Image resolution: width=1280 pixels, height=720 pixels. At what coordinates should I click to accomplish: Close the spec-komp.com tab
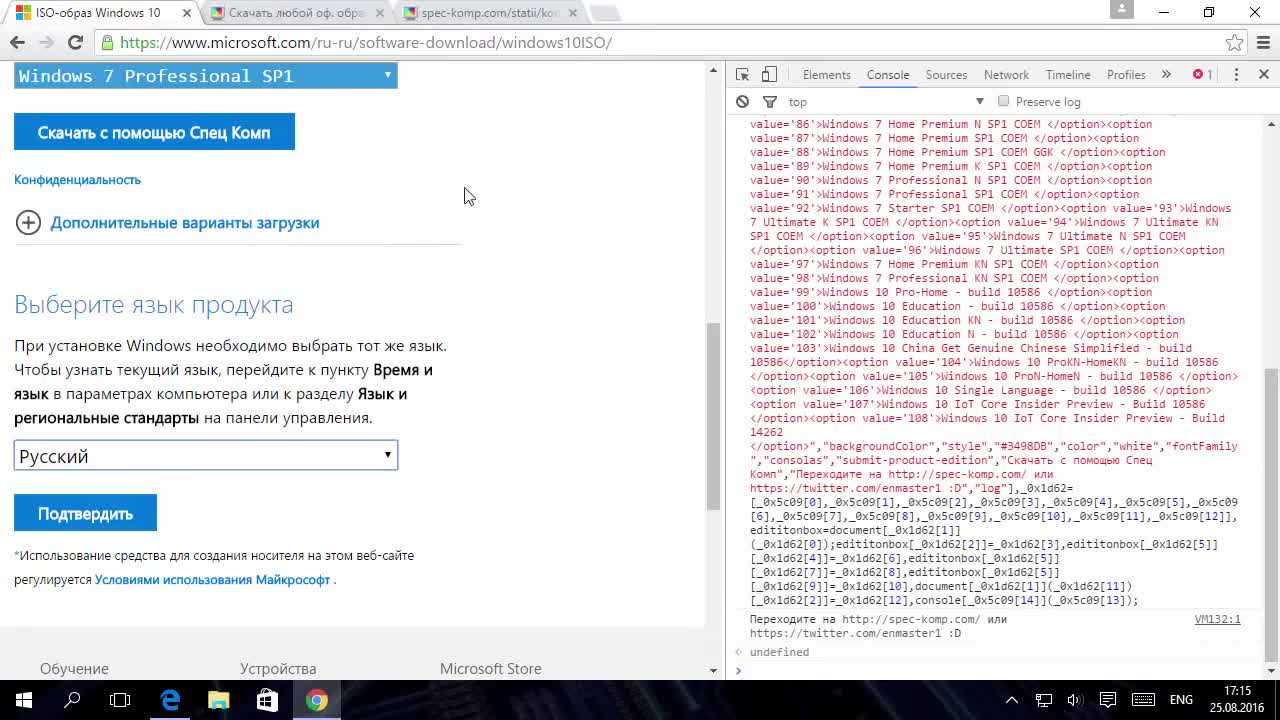[572, 13]
